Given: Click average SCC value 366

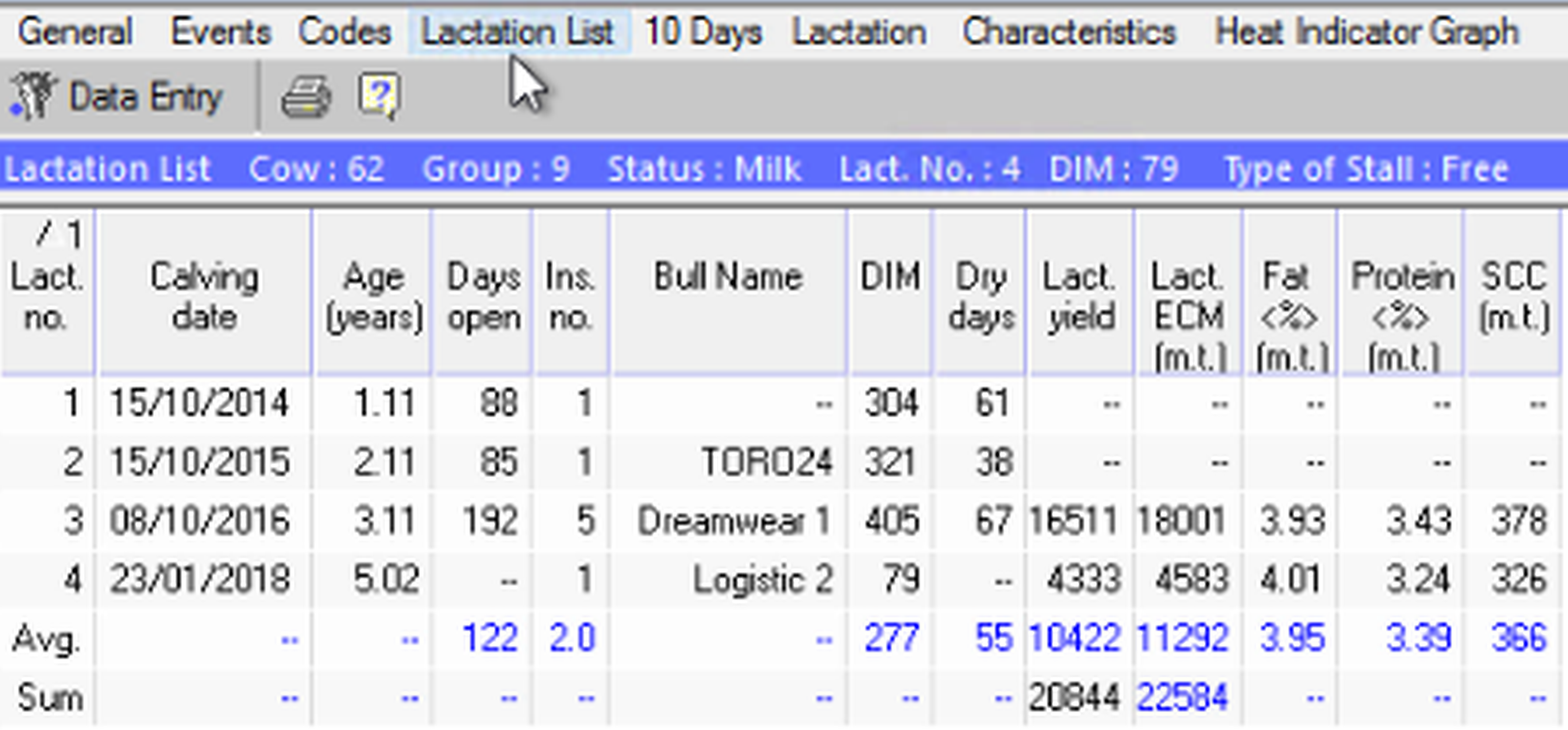Looking at the screenshot, I should [1519, 638].
